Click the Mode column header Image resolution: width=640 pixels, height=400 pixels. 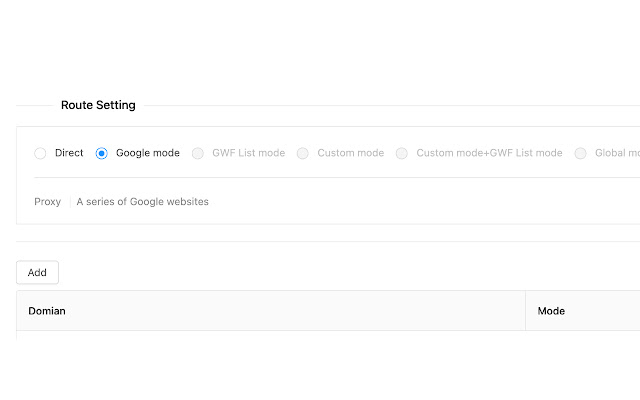tap(551, 311)
